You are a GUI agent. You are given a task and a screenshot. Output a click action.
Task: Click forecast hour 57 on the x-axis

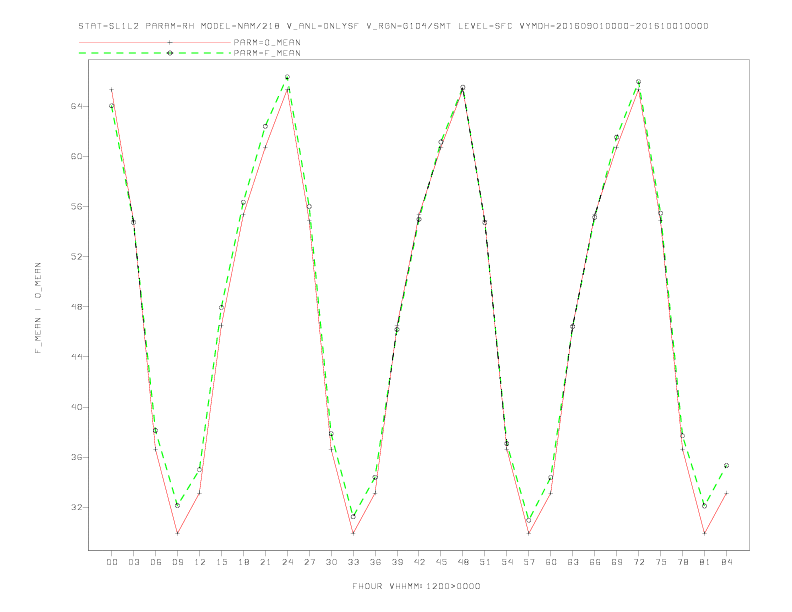click(x=529, y=562)
